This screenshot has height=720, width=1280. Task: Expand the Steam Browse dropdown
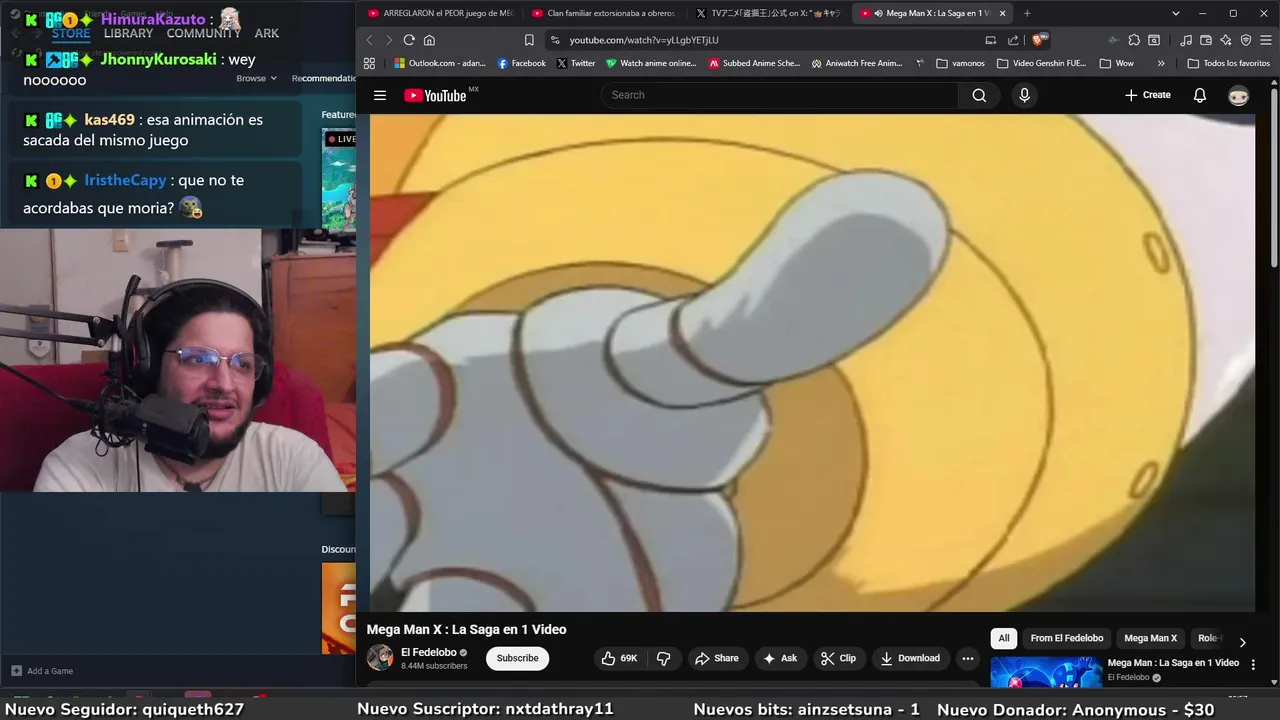(256, 78)
